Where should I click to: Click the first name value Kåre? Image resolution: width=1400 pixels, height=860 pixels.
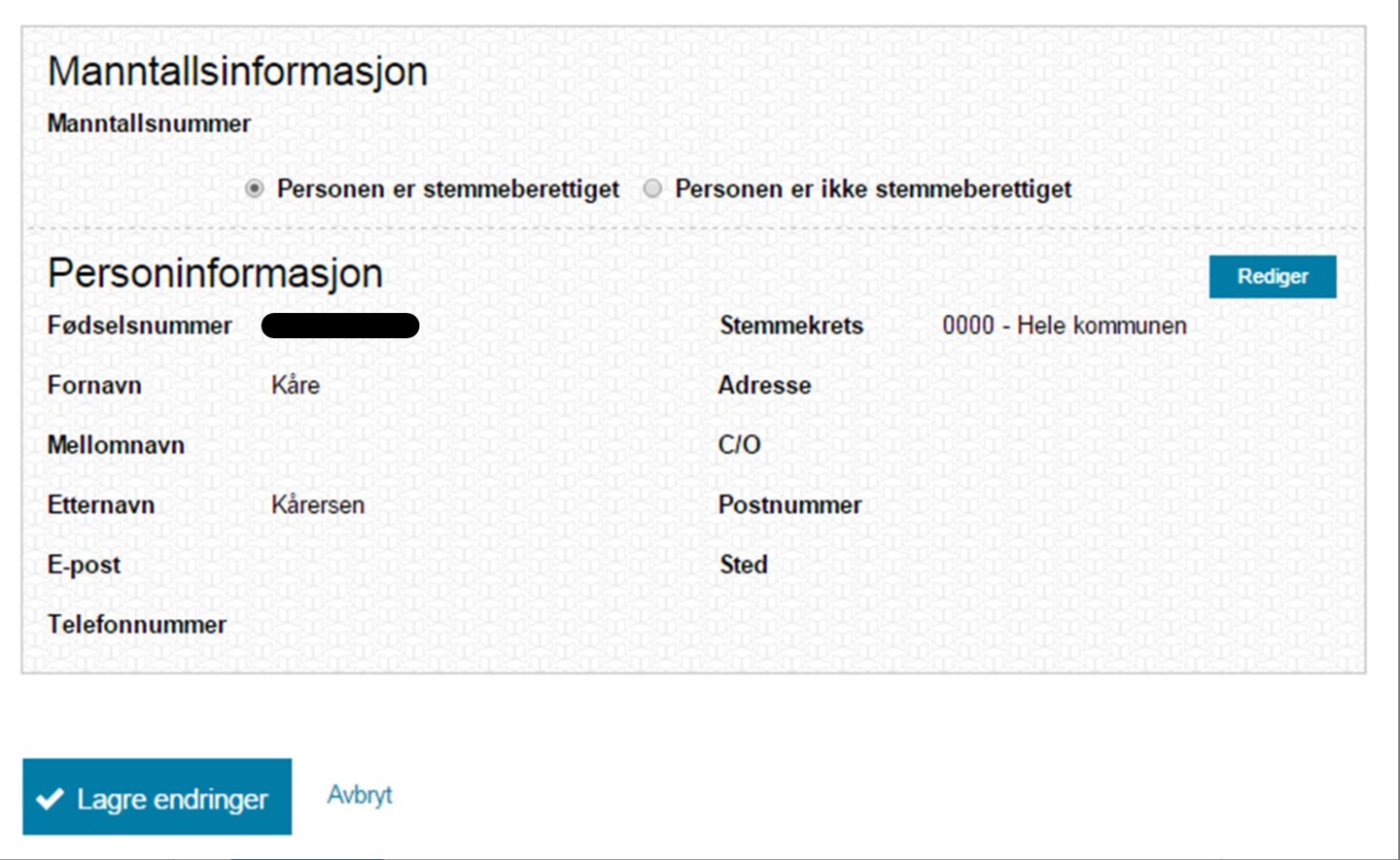tap(296, 385)
